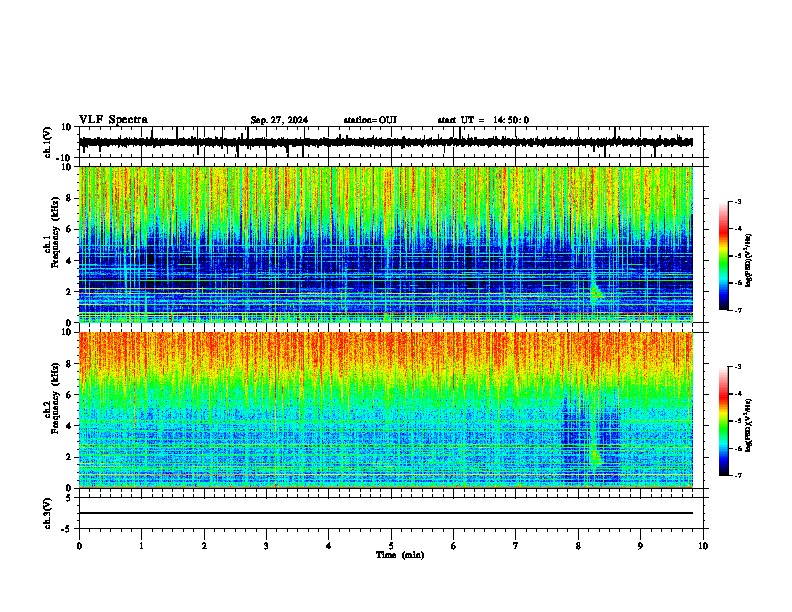
Task: Click time axis tick label "8"
Action: click(578, 546)
